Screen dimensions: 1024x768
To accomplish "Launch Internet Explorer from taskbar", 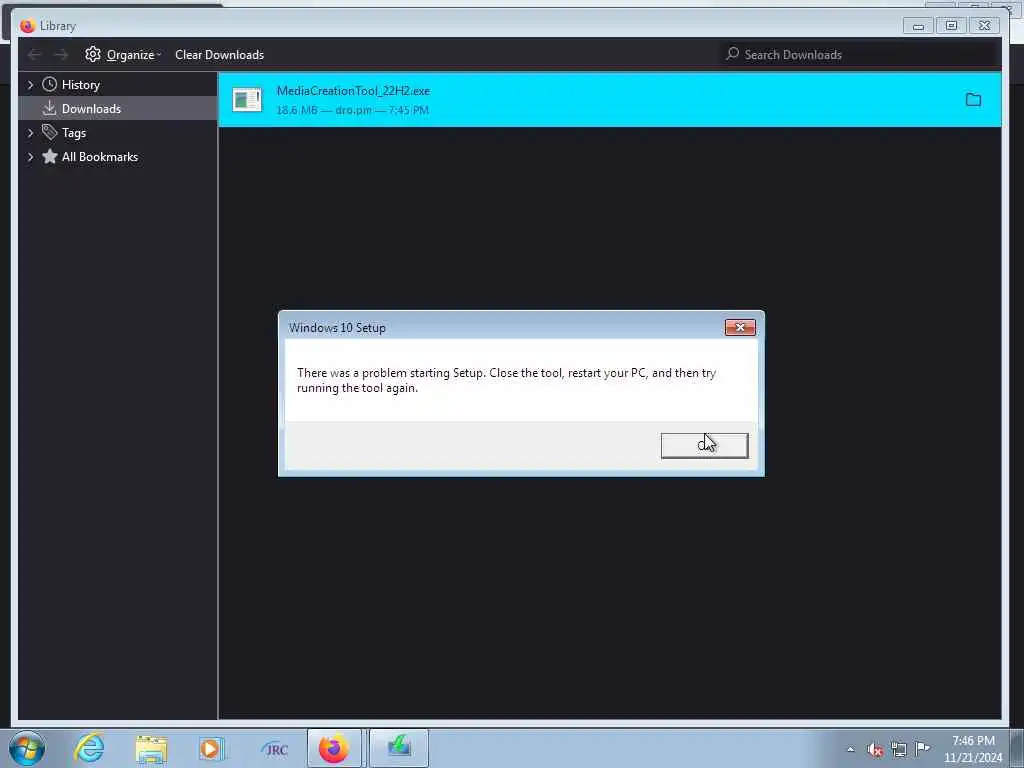I will pos(89,748).
